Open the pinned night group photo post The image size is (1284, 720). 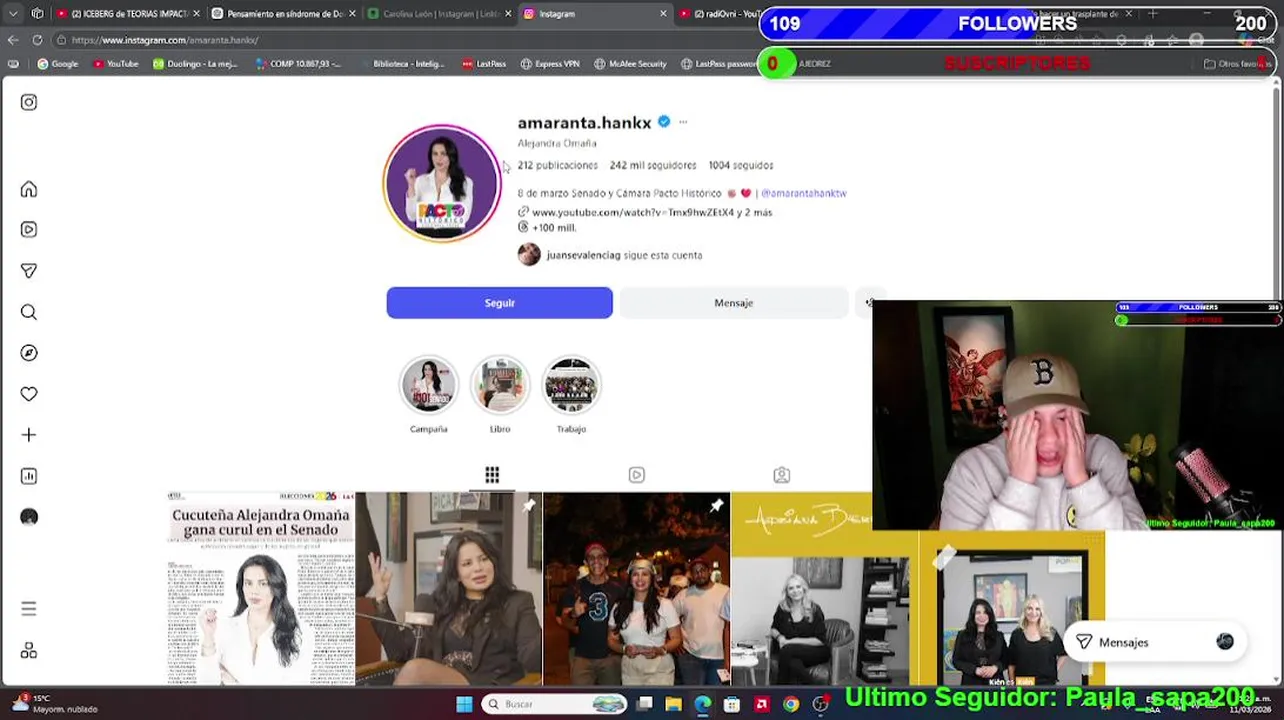(x=636, y=589)
